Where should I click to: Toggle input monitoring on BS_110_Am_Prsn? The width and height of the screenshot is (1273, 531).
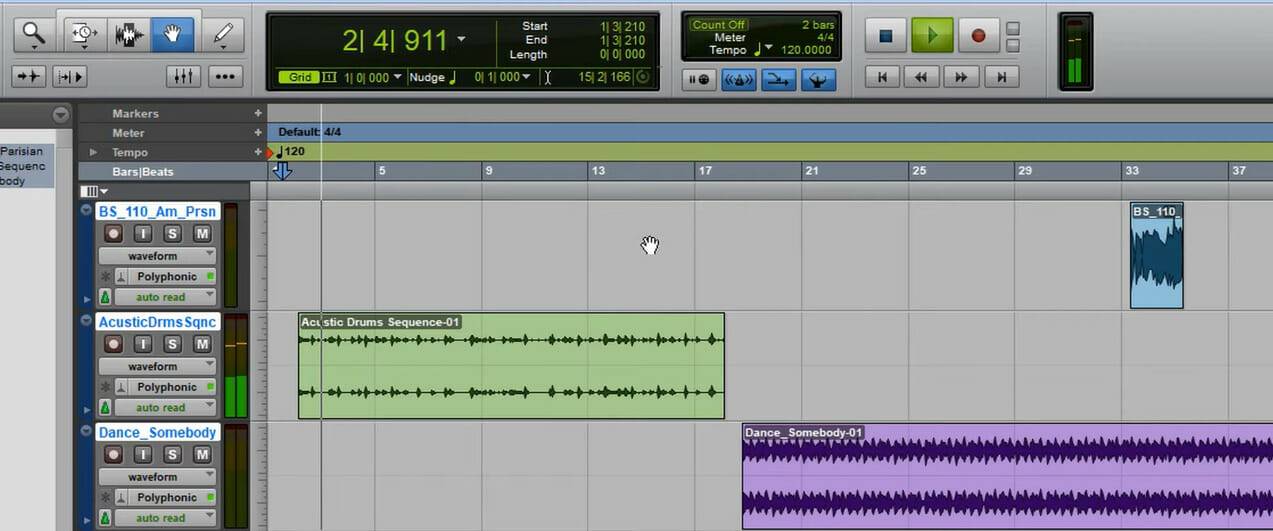[x=143, y=233]
